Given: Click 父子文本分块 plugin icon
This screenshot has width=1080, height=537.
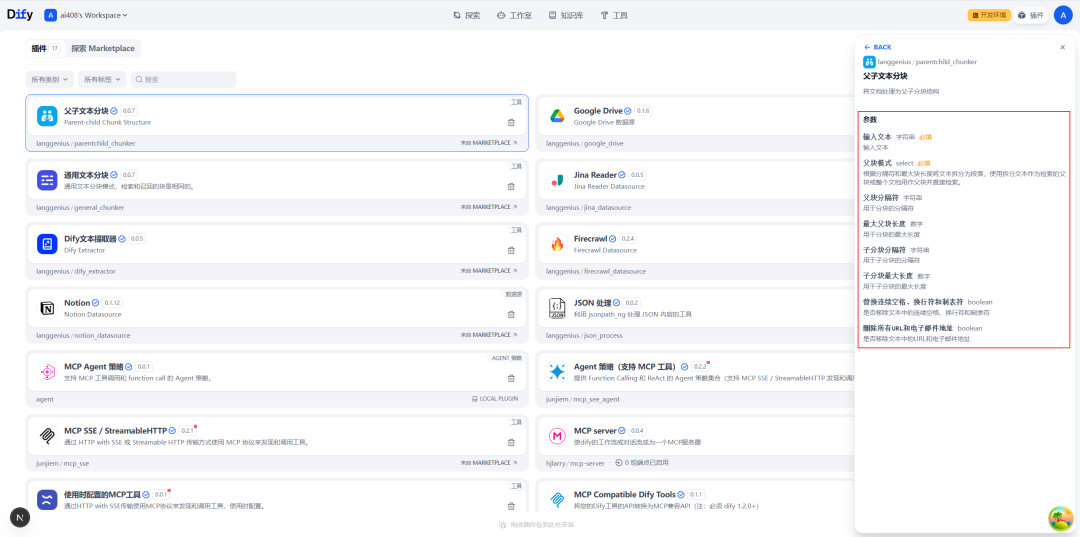Looking at the screenshot, I should 47,116.
